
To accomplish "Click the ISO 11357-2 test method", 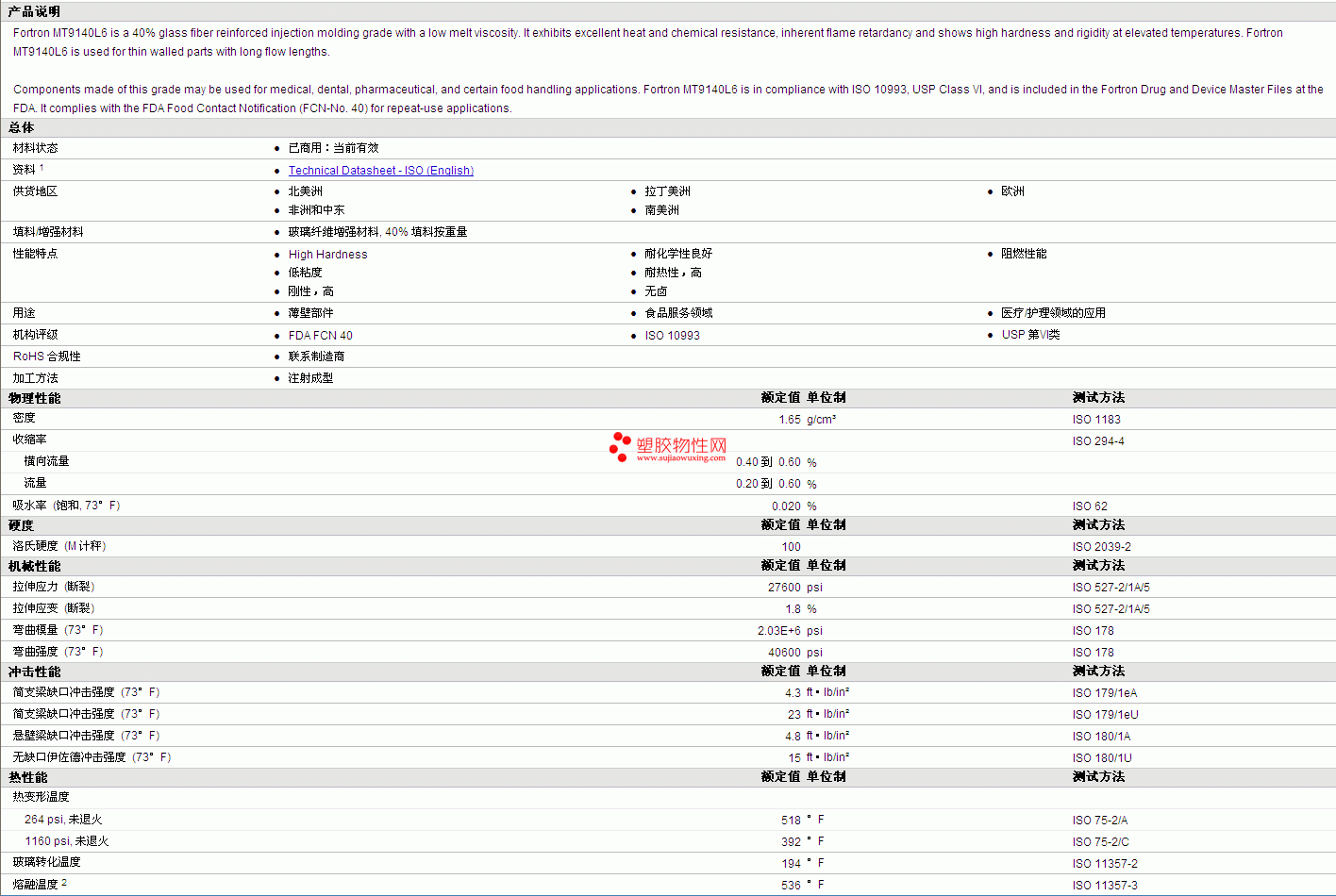I will point(1105,864).
